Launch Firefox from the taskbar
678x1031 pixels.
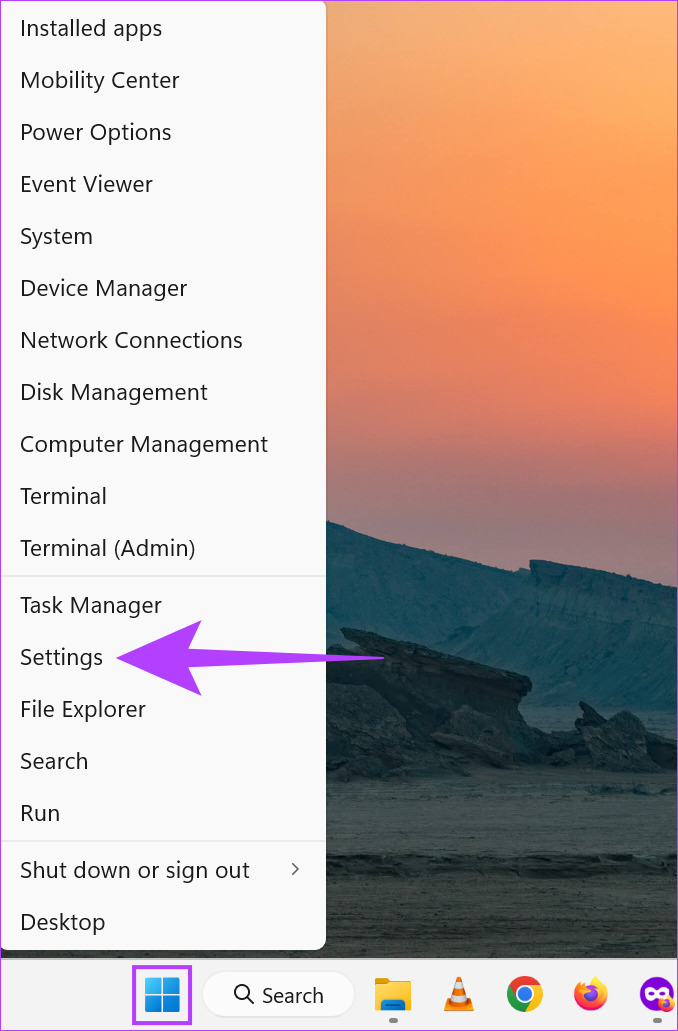[x=590, y=994]
